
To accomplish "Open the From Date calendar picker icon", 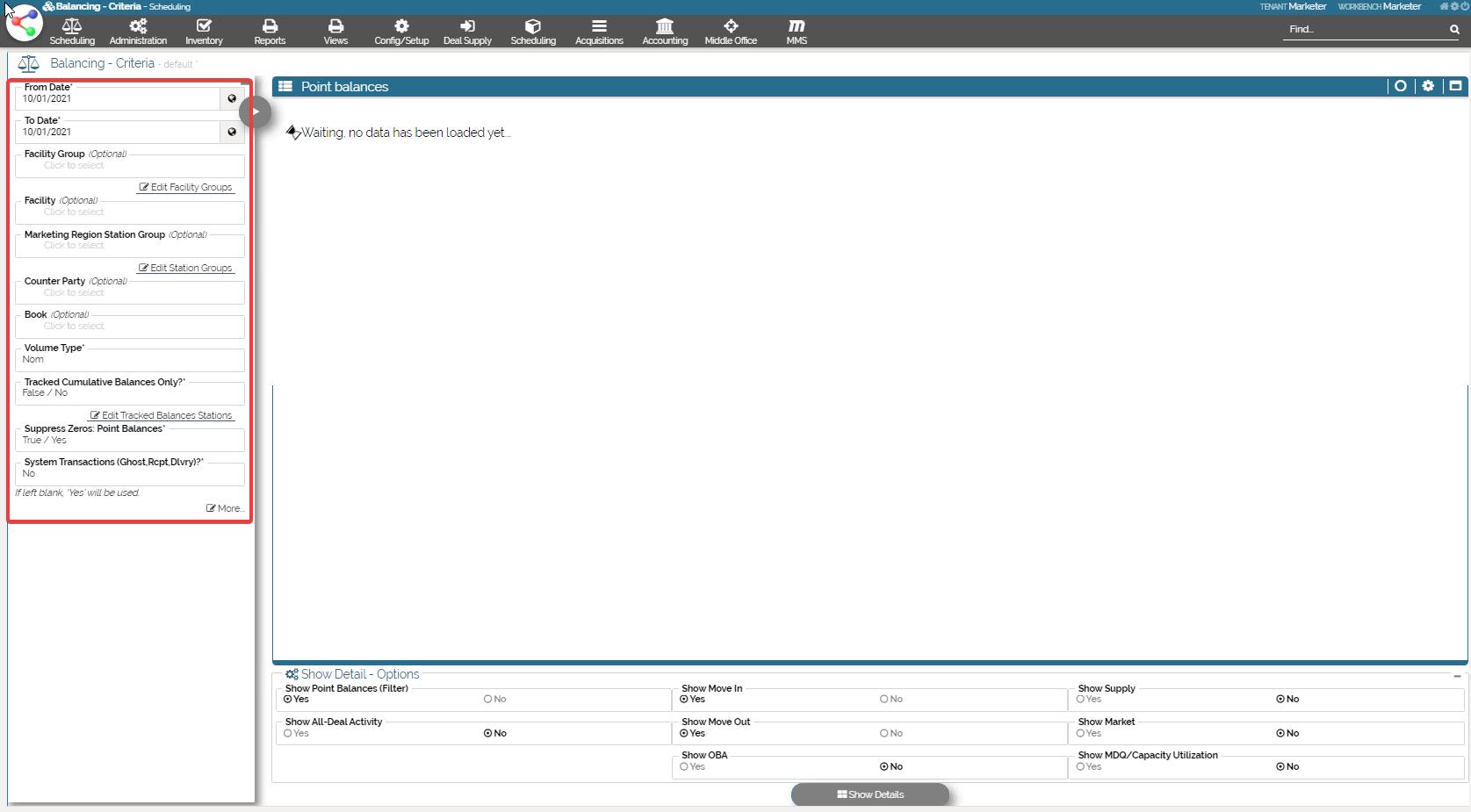I will tap(232, 98).
